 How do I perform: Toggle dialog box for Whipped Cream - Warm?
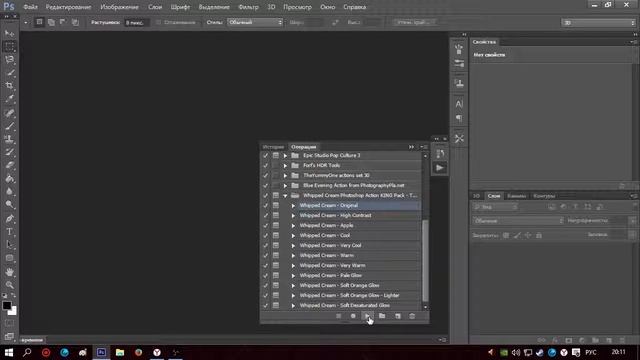(x=276, y=256)
